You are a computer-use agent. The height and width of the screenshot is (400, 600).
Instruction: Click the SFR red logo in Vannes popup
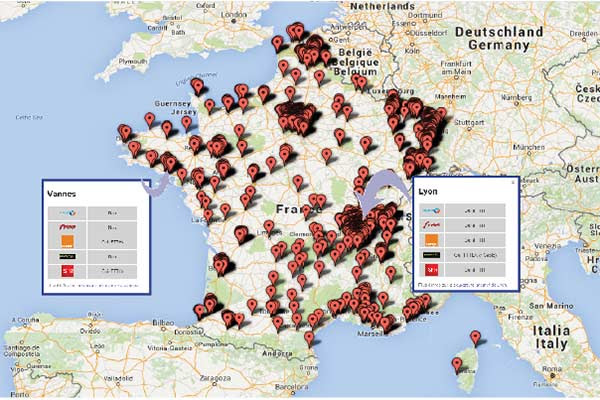[68, 271]
